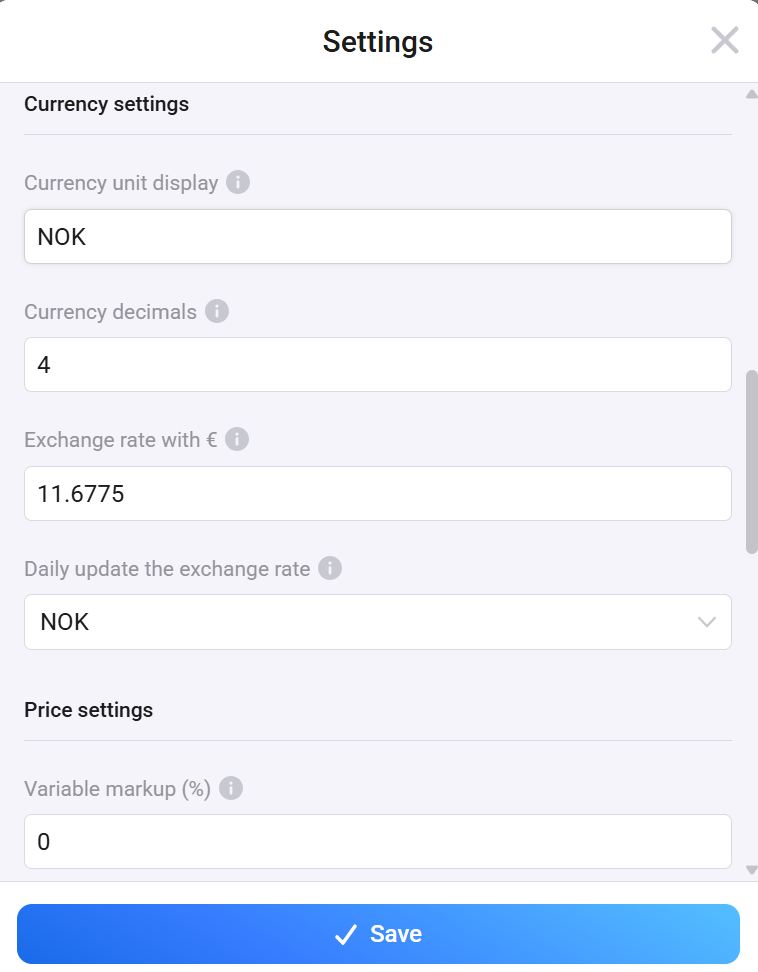Close the Settings dialog
Screen dimensions: 758x972
[724, 41]
